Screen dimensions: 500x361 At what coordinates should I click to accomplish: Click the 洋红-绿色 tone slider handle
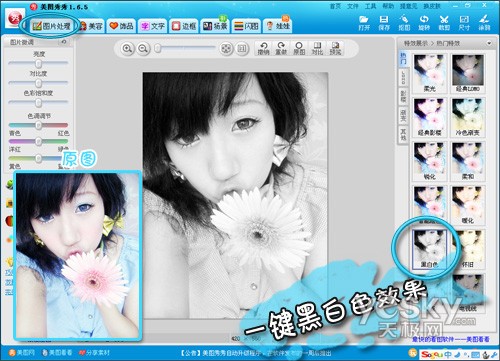(38, 141)
